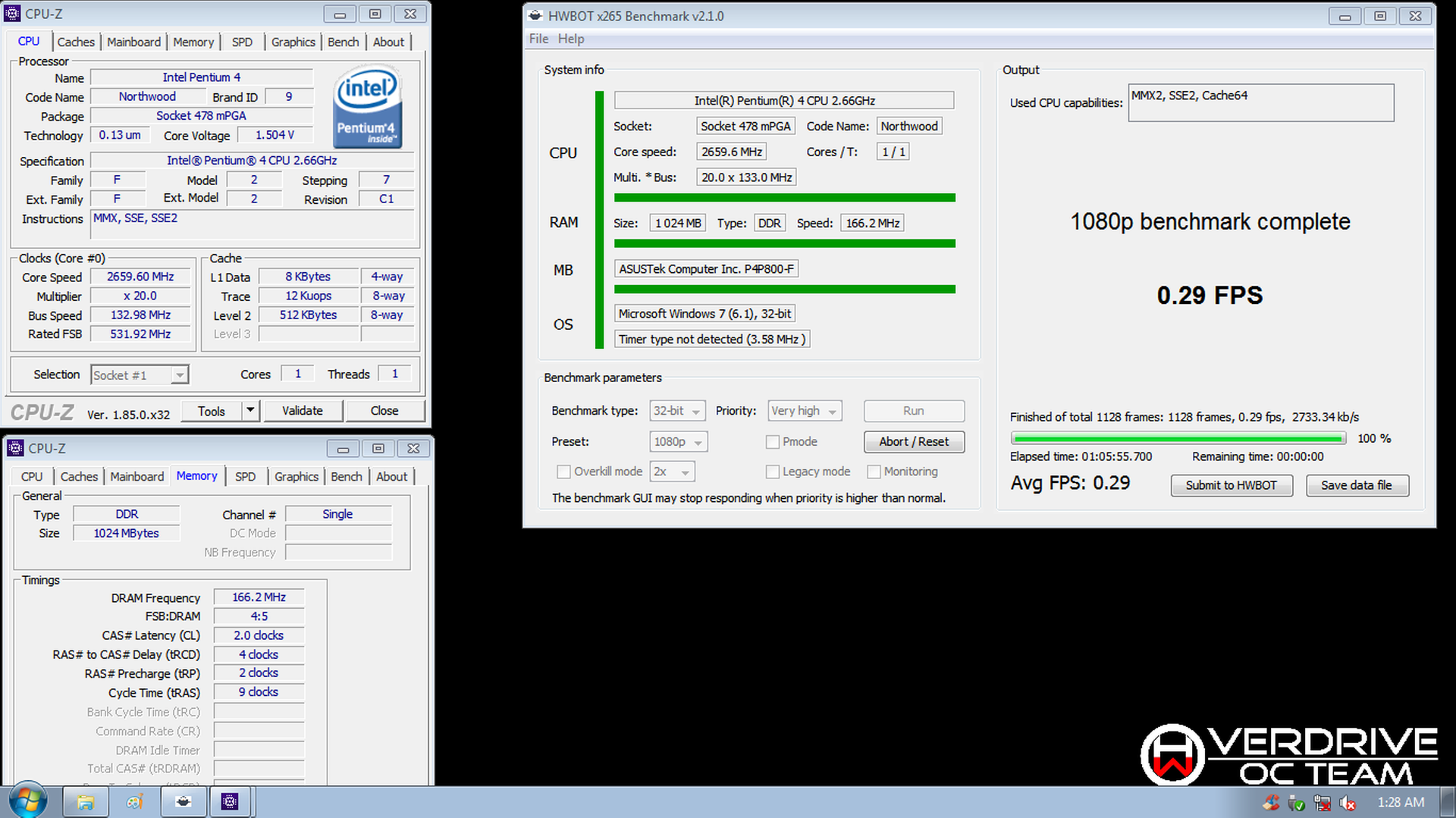Open the Benchmark type 32-bit dropdown
Viewport: 1456px width, 818px height.
pyautogui.click(x=677, y=411)
